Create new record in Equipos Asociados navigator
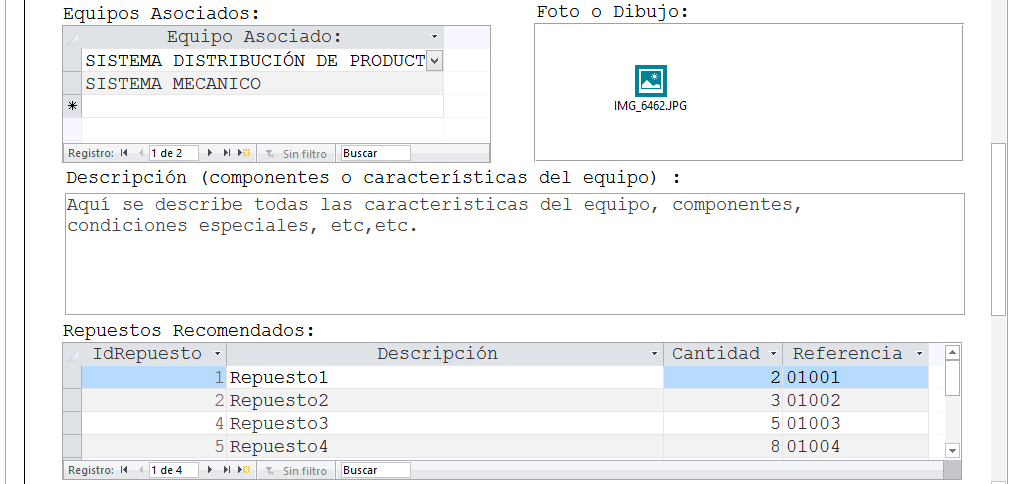Viewport: 1014px width, 484px height. 244,153
